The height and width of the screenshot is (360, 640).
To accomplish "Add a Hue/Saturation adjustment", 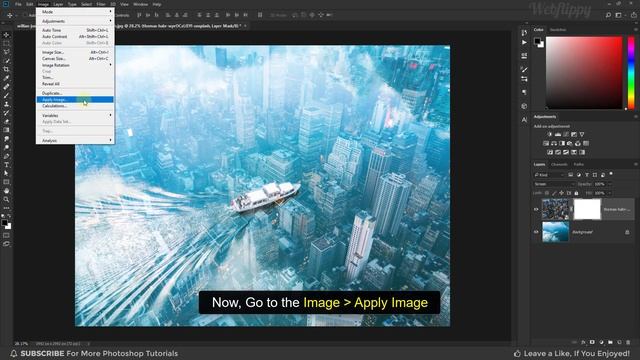I will (x=546, y=143).
